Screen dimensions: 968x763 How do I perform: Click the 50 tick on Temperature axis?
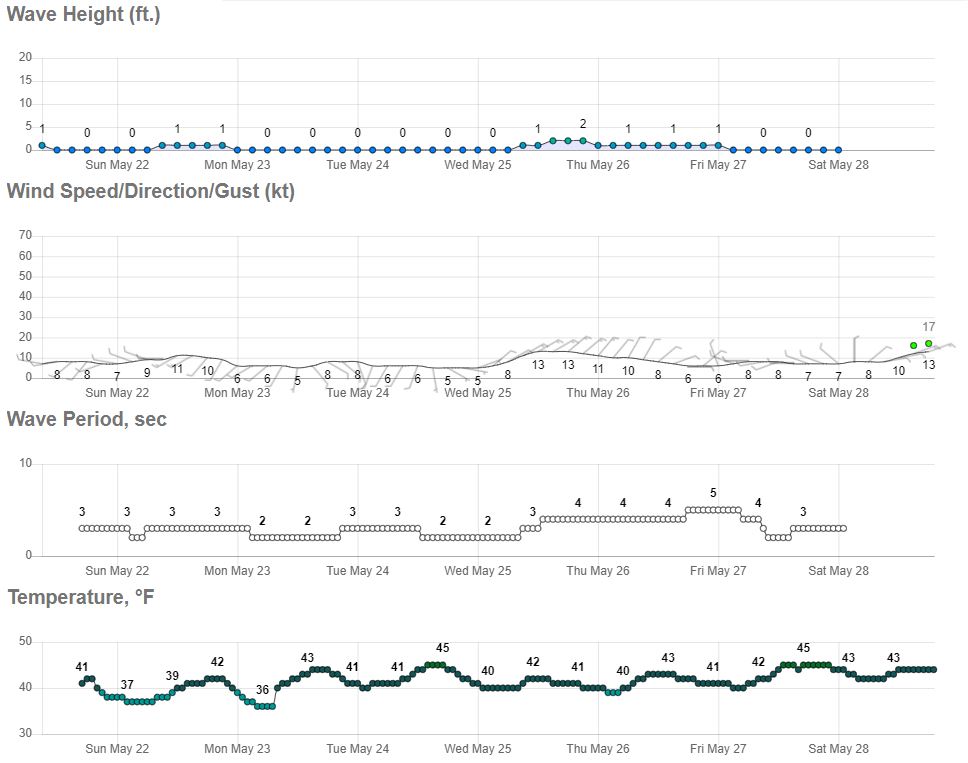(25, 641)
